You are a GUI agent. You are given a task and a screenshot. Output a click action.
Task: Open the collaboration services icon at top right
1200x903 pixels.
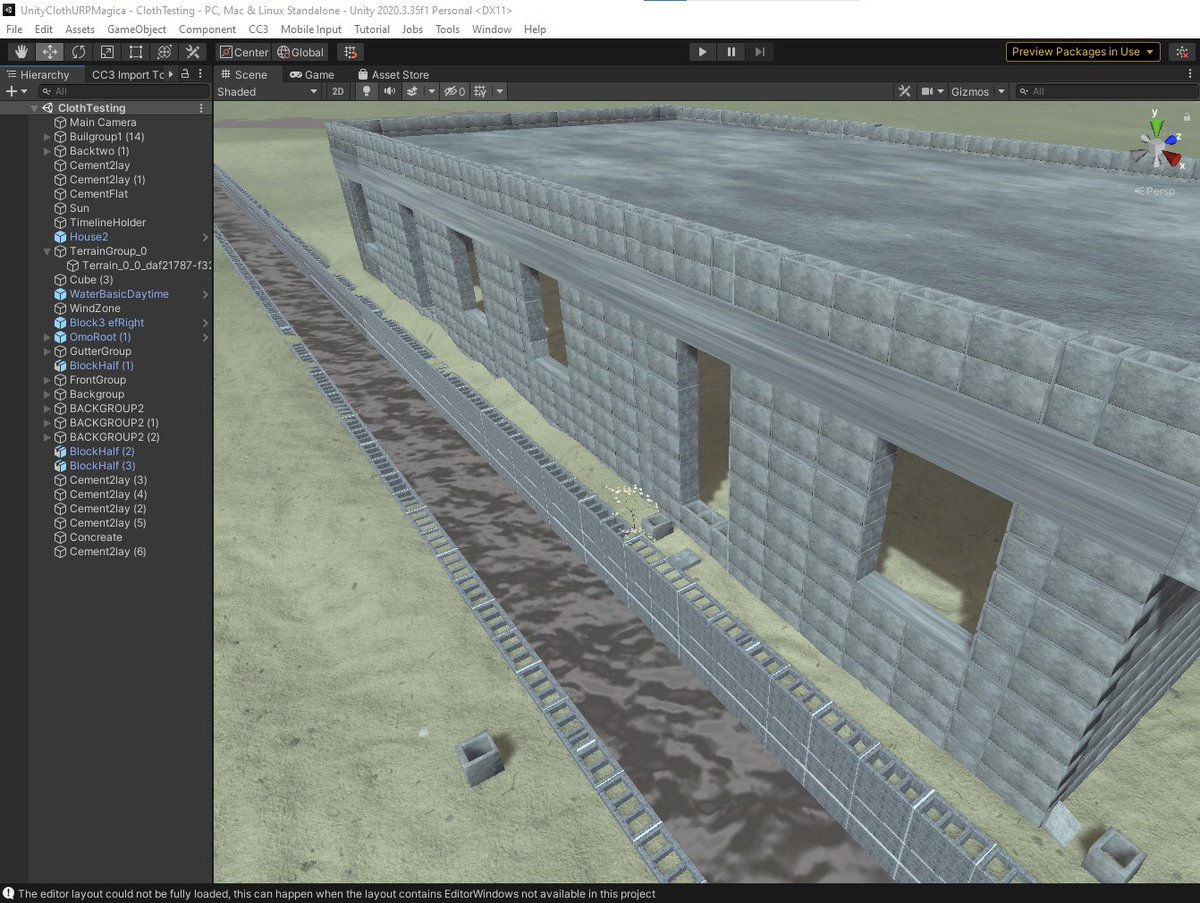(1182, 52)
